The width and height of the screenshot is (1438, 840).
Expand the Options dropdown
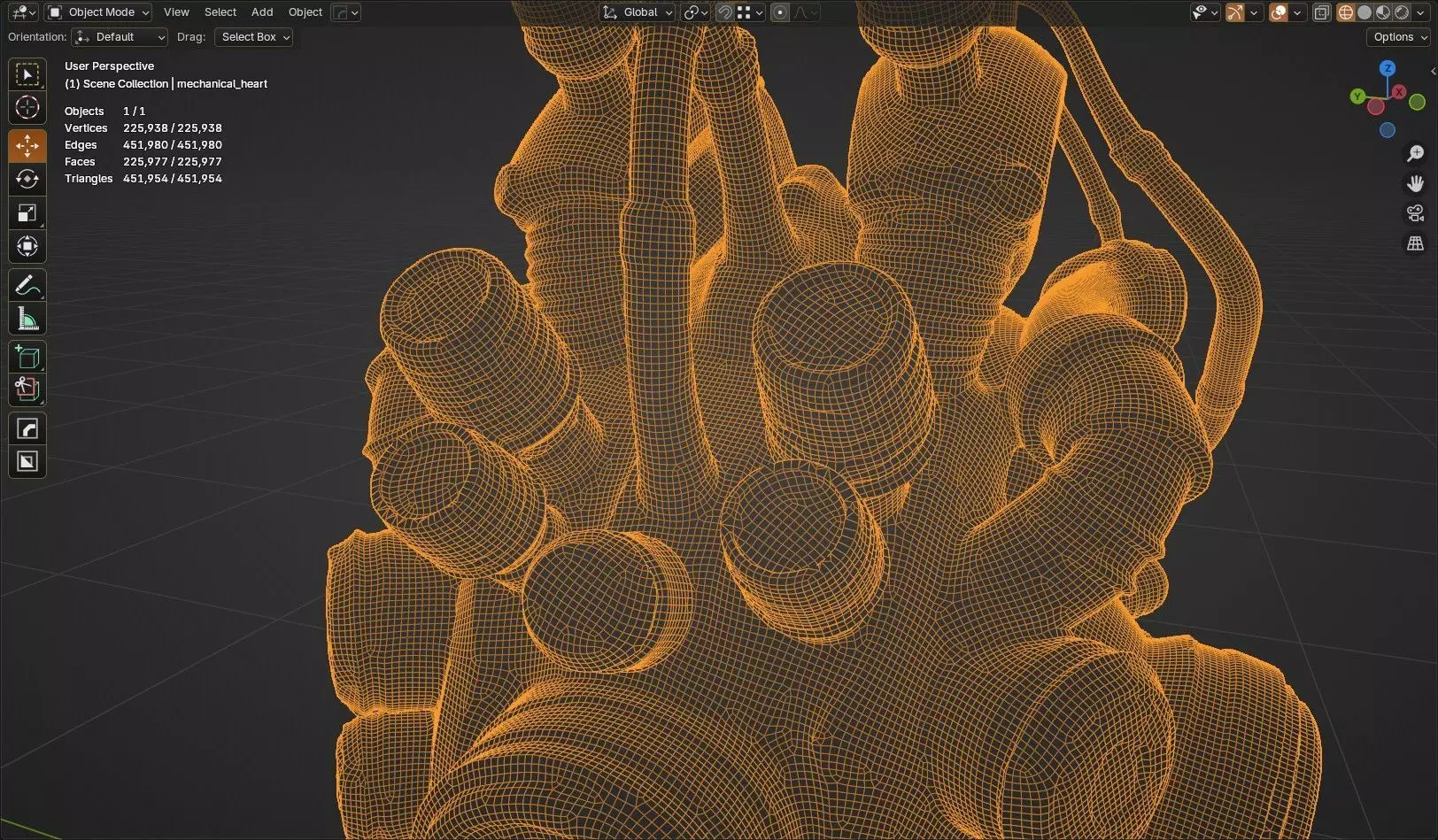click(x=1399, y=37)
